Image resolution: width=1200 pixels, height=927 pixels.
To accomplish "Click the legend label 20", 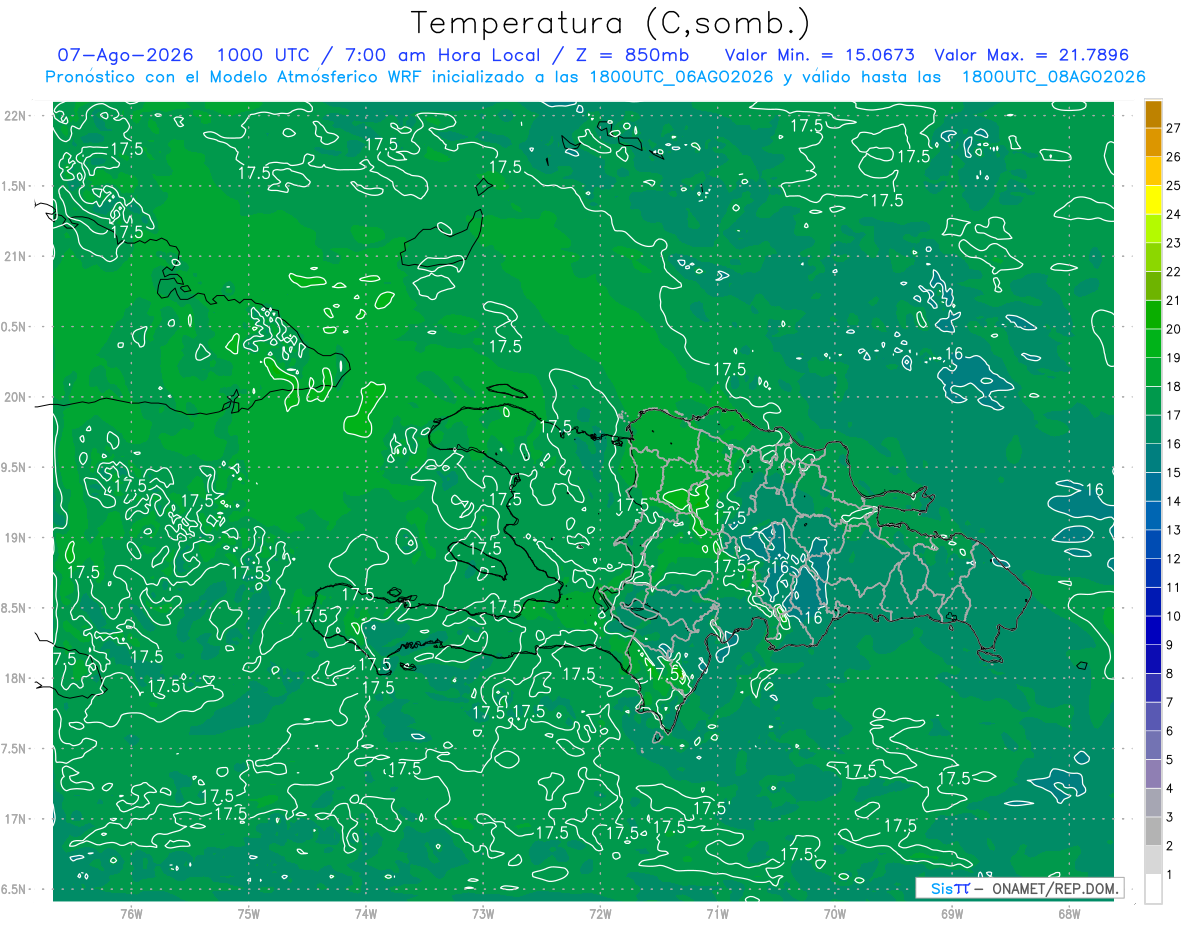I will [1173, 329].
